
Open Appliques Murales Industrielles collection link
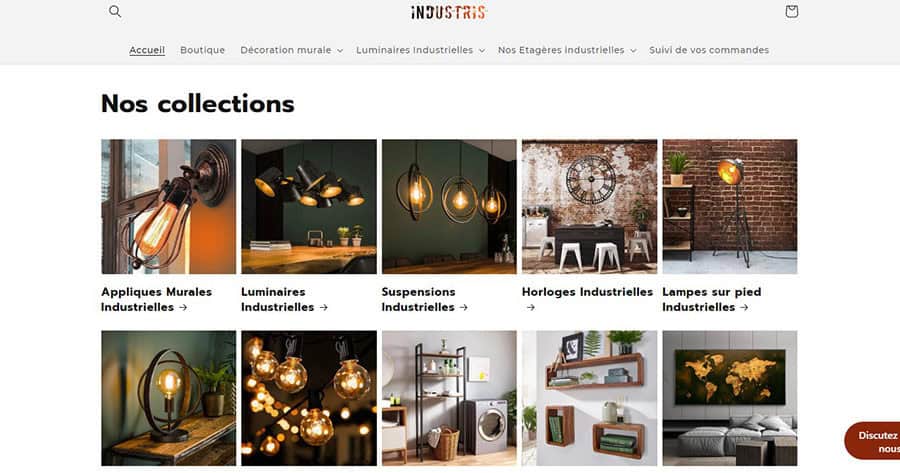157,299
